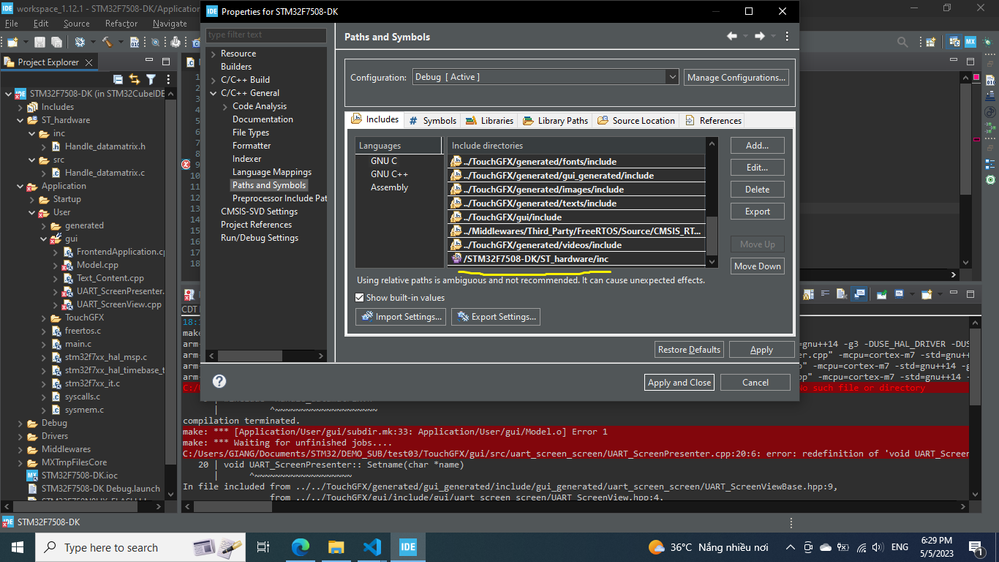Image resolution: width=999 pixels, height=562 pixels.
Task: Open the Windows Start menu
Action: click(x=17, y=547)
